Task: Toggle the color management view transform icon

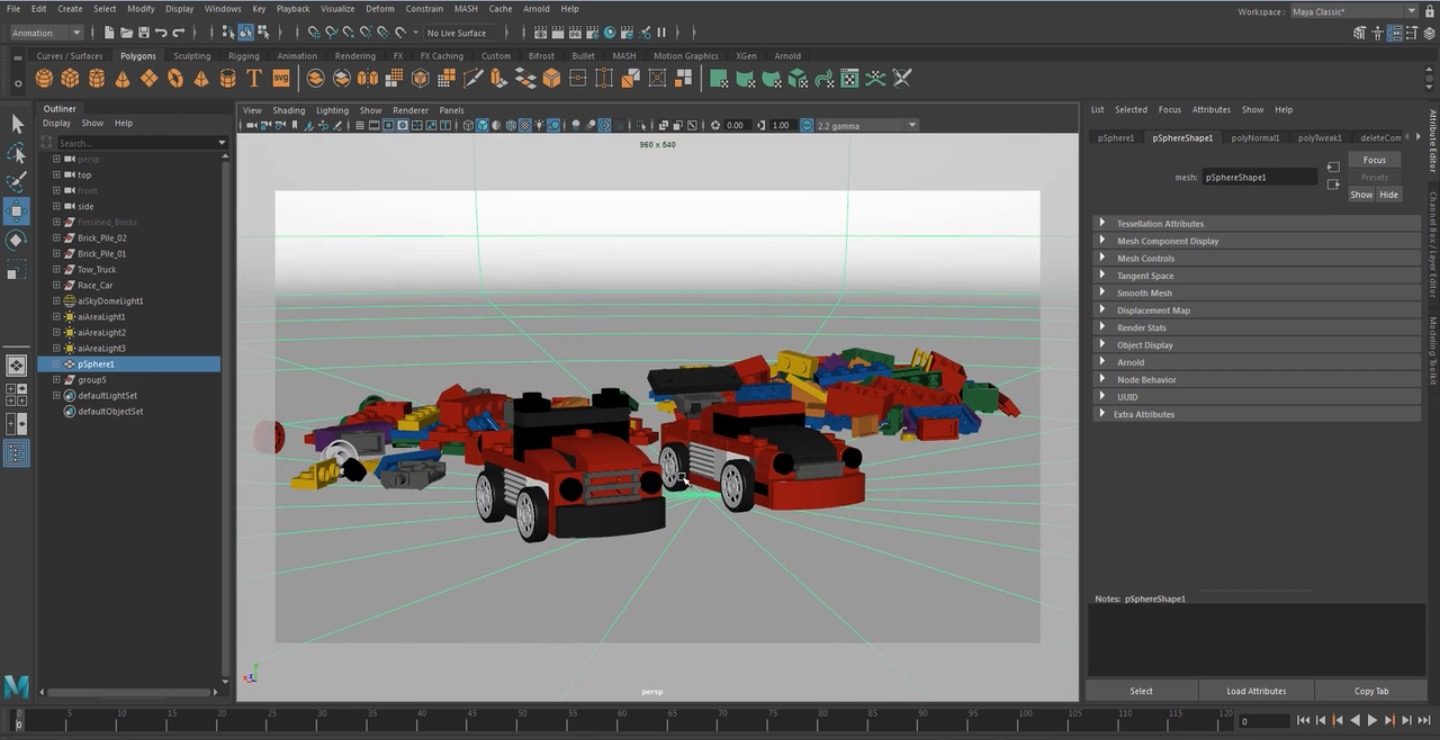Action: [x=806, y=125]
